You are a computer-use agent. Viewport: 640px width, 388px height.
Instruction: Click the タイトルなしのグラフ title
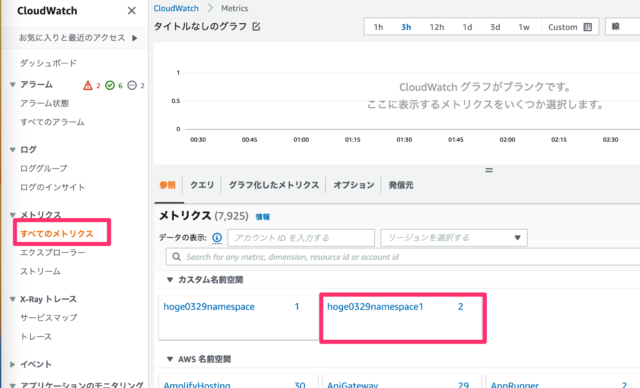[x=200, y=27]
